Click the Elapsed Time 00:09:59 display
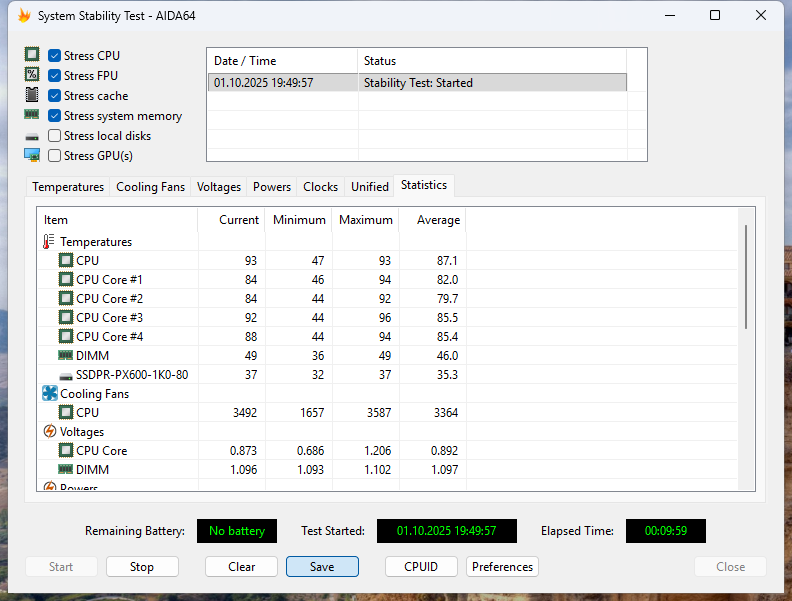 tap(666, 531)
